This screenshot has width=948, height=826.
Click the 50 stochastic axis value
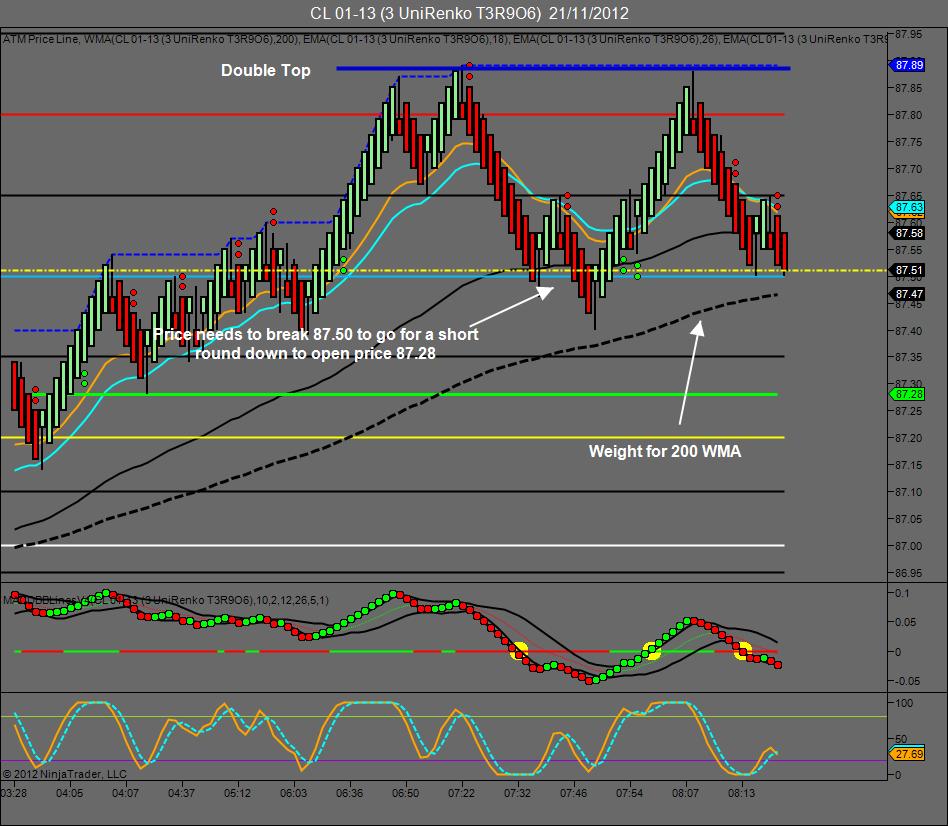click(901, 739)
